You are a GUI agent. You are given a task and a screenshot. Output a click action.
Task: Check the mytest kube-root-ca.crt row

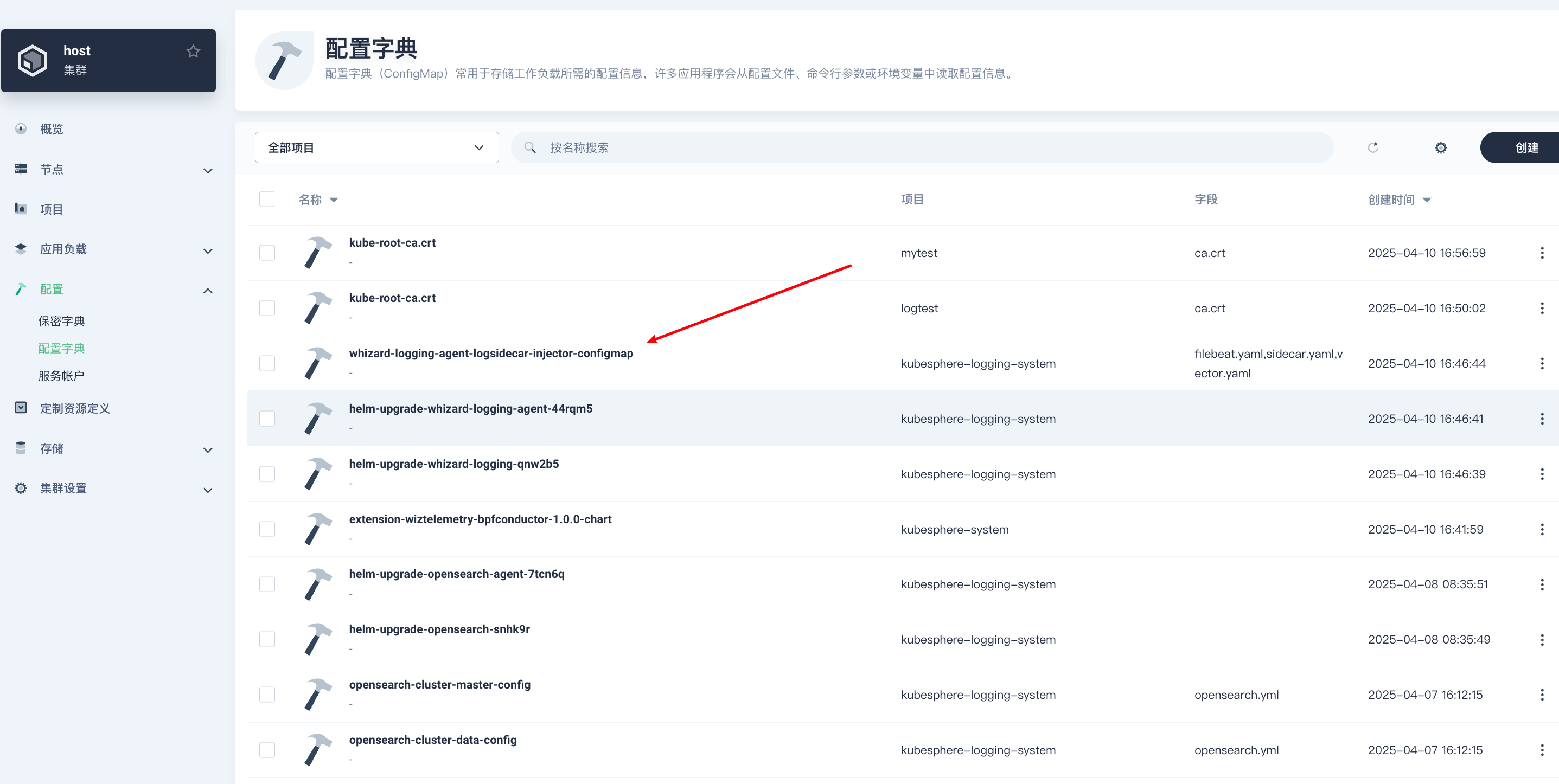coord(267,253)
